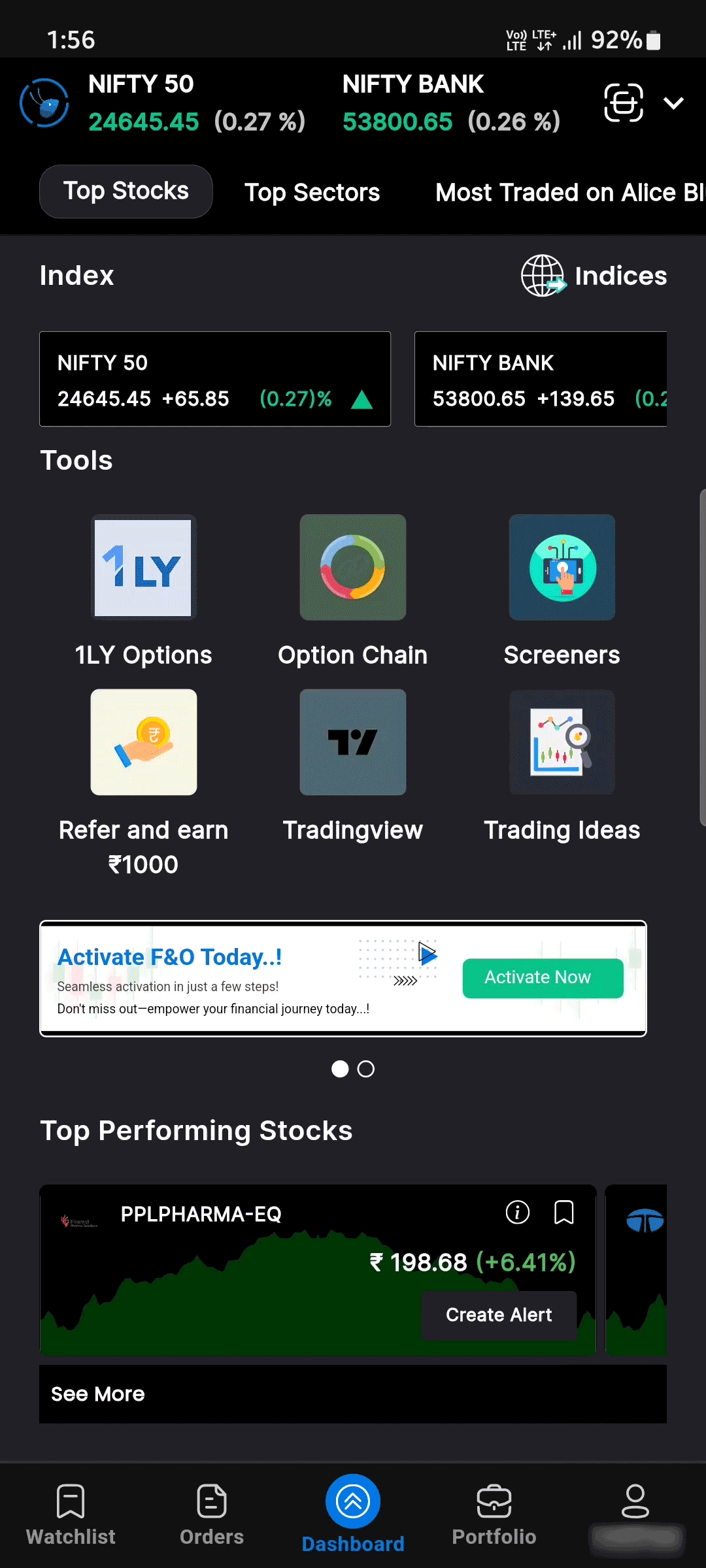Open the NIFTY 50 index card
The width and height of the screenshot is (706, 1568).
point(215,379)
